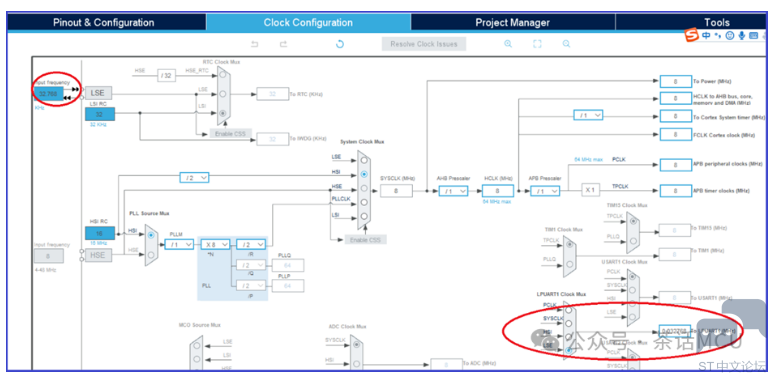
Task: Select SYSCLK in LPUART1 Clock Mux
Action: (x=569, y=324)
